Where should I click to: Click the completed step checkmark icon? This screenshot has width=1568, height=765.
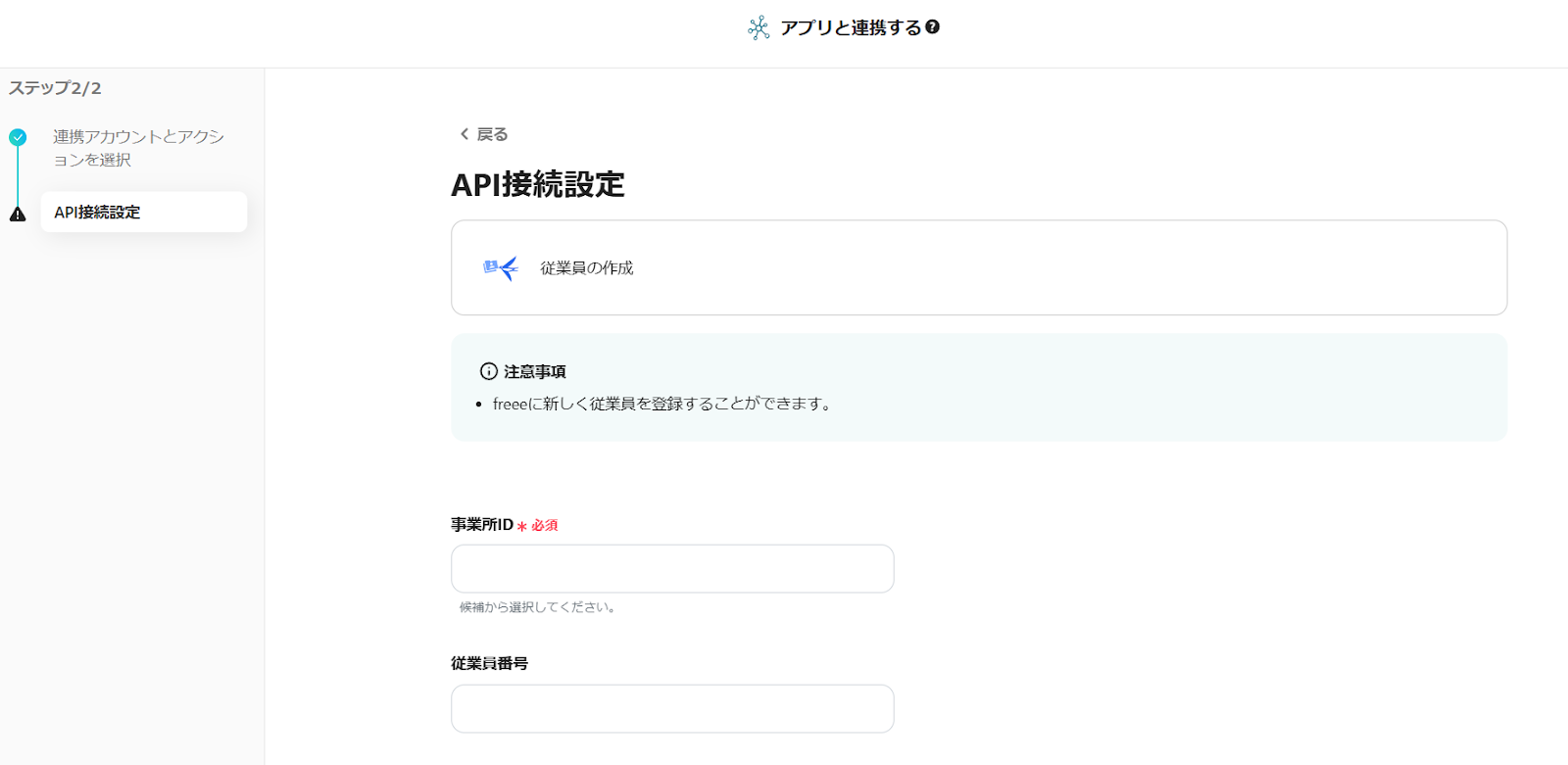18,137
